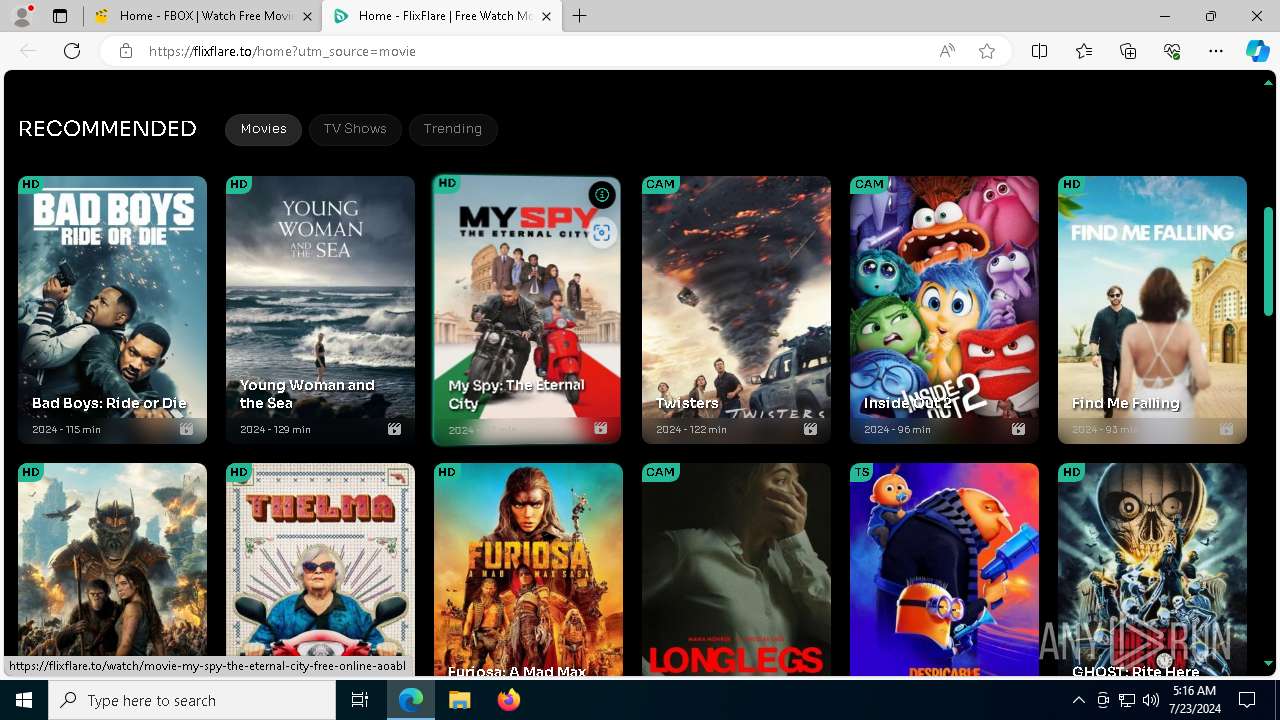Screen dimensions: 1280x720
Task: Open Firefox from the taskbar
Action: 509,700
